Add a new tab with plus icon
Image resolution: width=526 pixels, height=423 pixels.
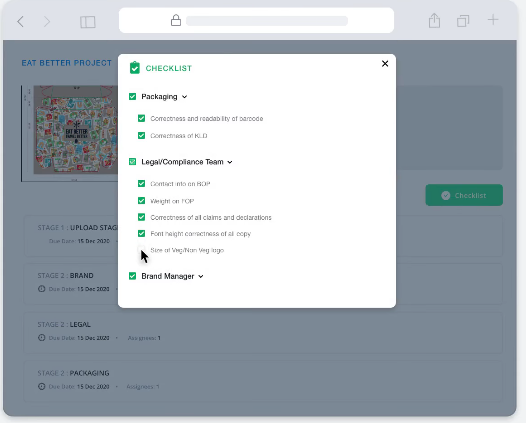coord(493,20)
